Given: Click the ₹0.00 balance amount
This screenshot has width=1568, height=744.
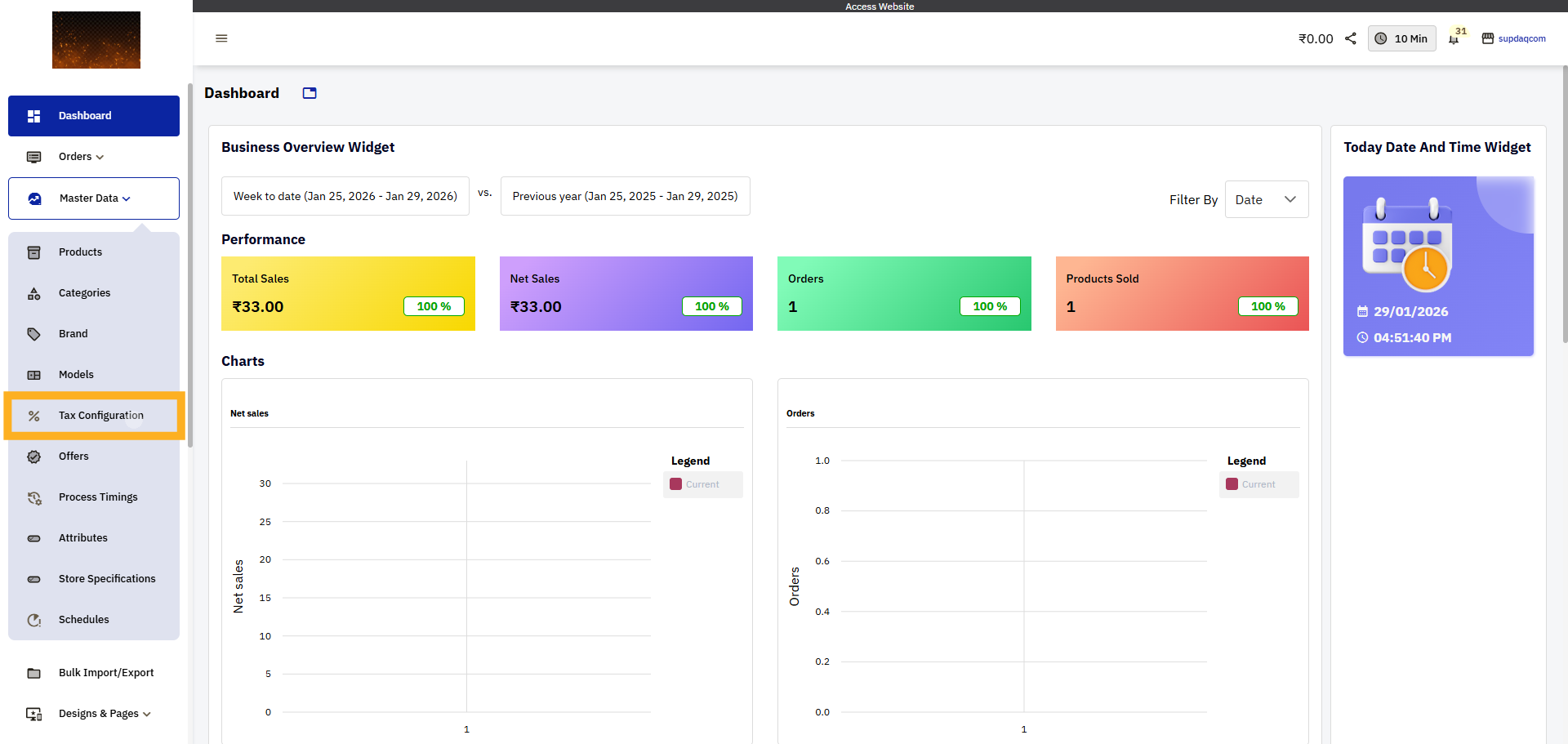Looking at the screenshot, I should tap(1316, 38).
